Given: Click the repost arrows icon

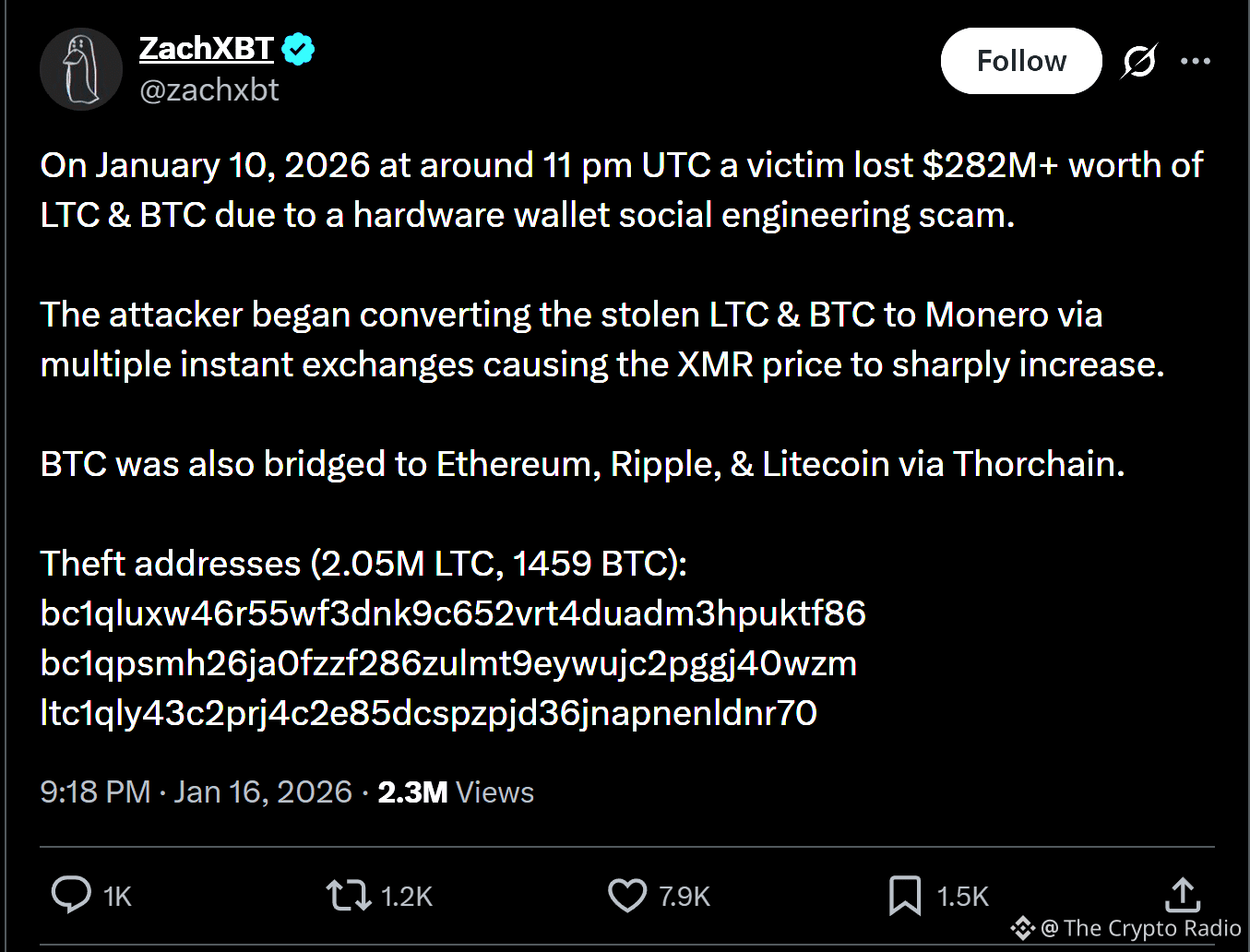Looking at the screenshot, I should (346, 895).
